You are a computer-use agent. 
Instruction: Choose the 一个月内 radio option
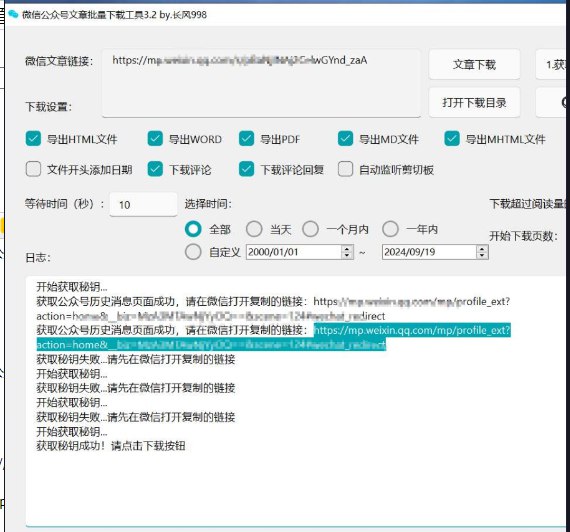coord(311,229)
